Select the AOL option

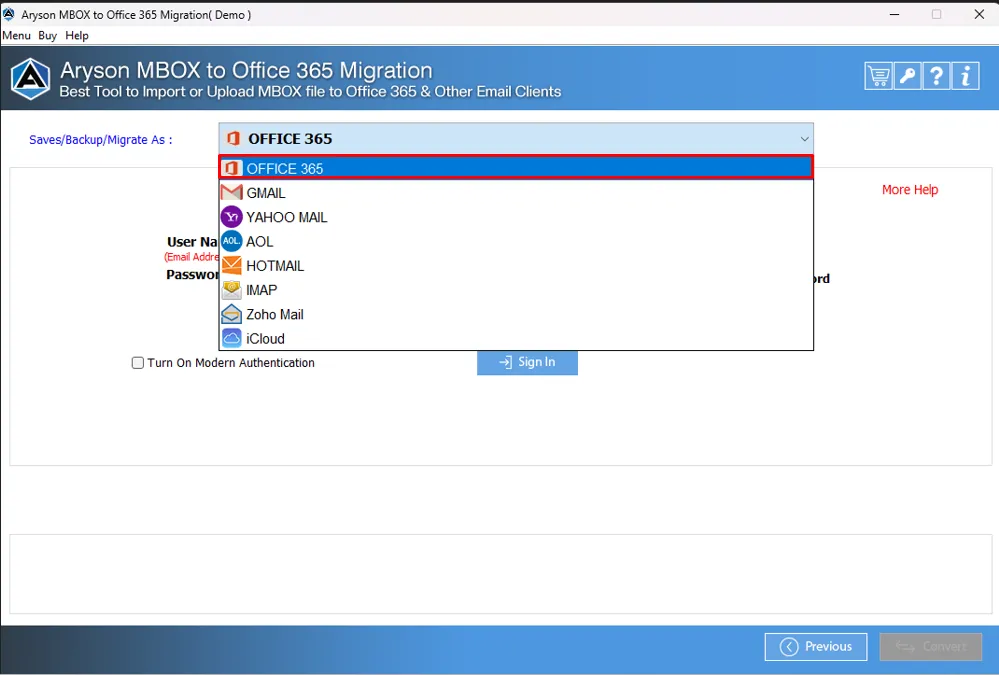click(516, 241)
